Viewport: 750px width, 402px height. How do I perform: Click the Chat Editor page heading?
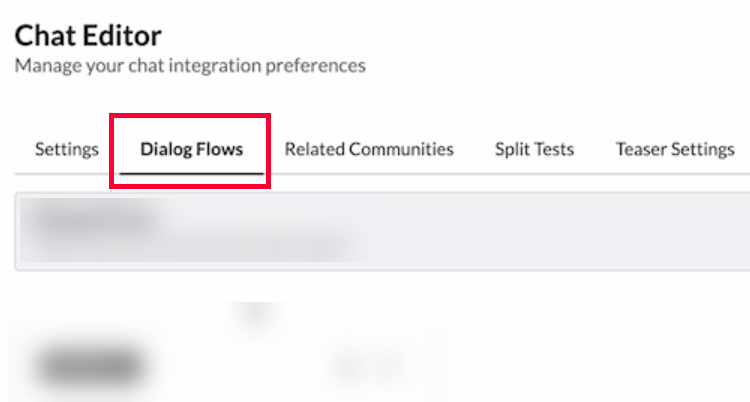coord(88,36)
